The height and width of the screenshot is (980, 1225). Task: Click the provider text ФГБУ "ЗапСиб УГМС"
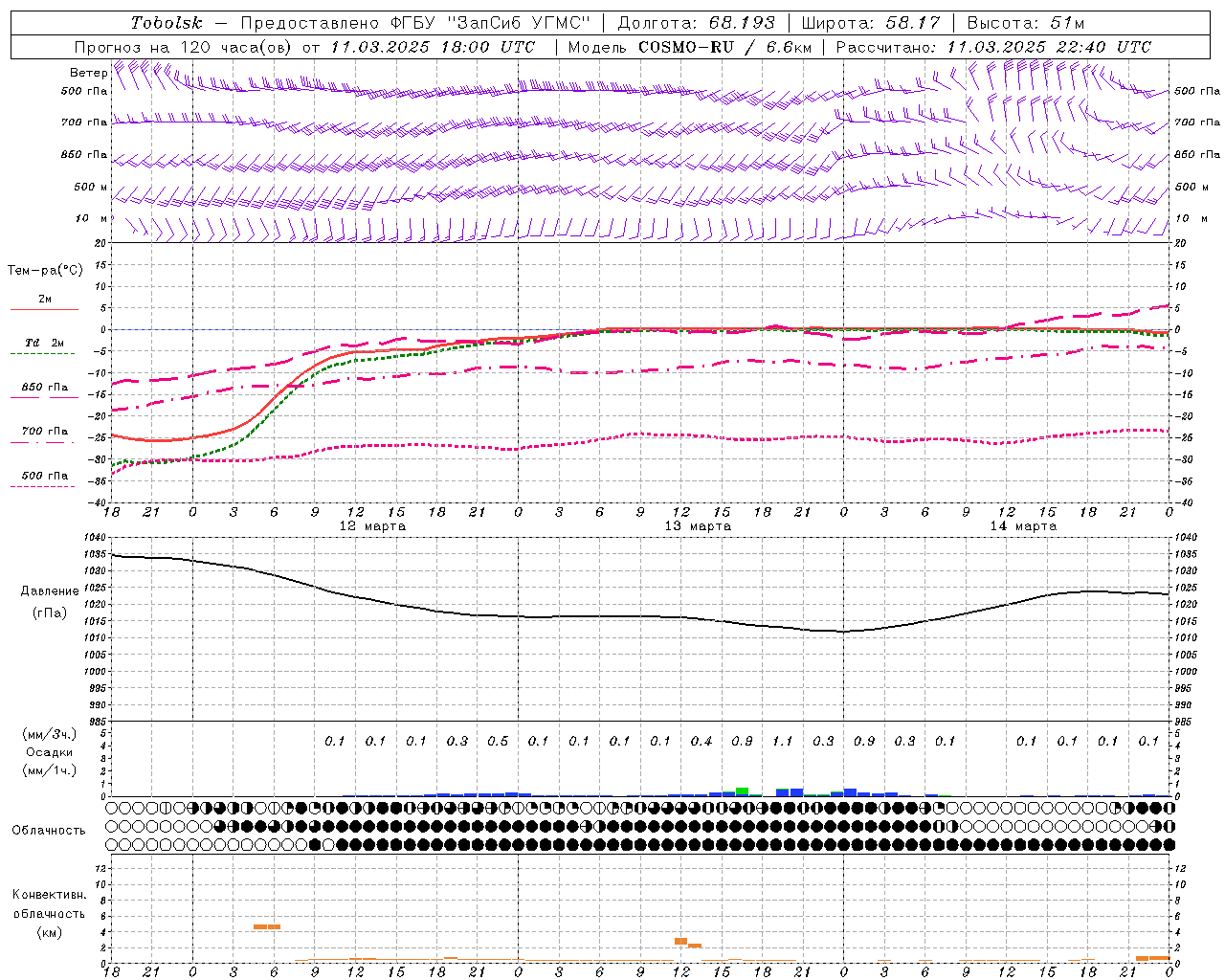490,23
